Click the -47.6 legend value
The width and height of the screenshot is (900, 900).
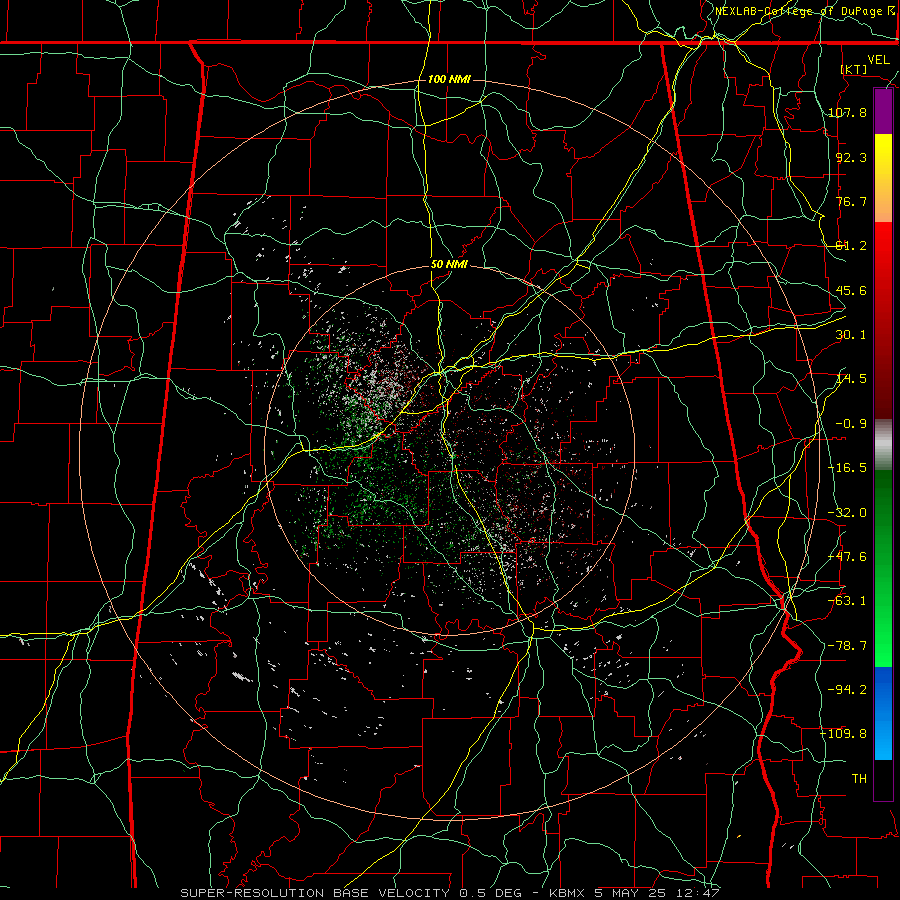(847, 557)
